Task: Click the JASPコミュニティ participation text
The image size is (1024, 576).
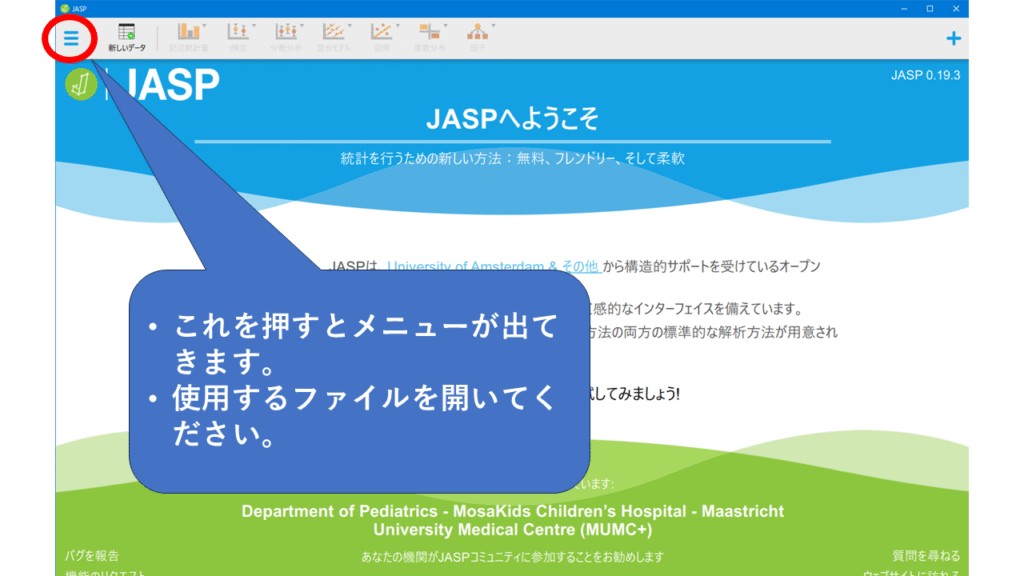Action: click(513, 557)
